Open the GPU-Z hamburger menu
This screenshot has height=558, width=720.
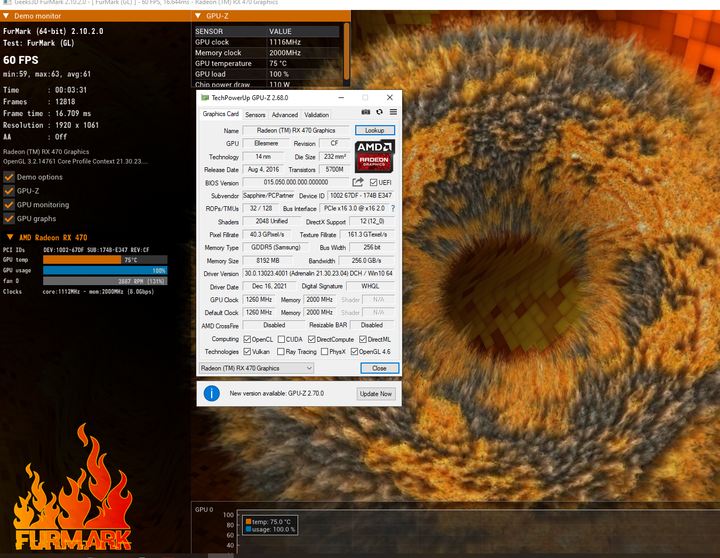tap(394, 112)
